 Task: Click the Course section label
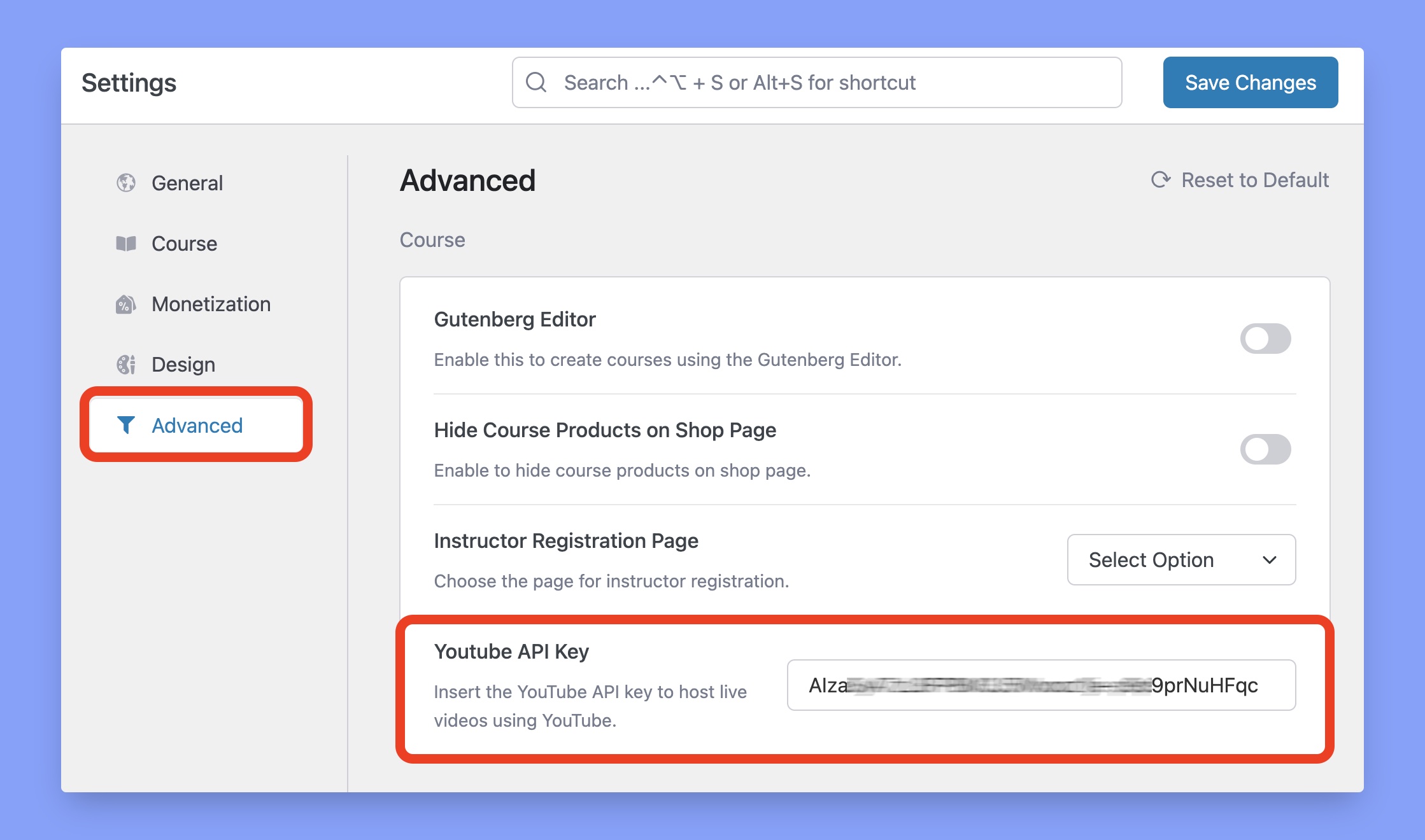point(432,239)
